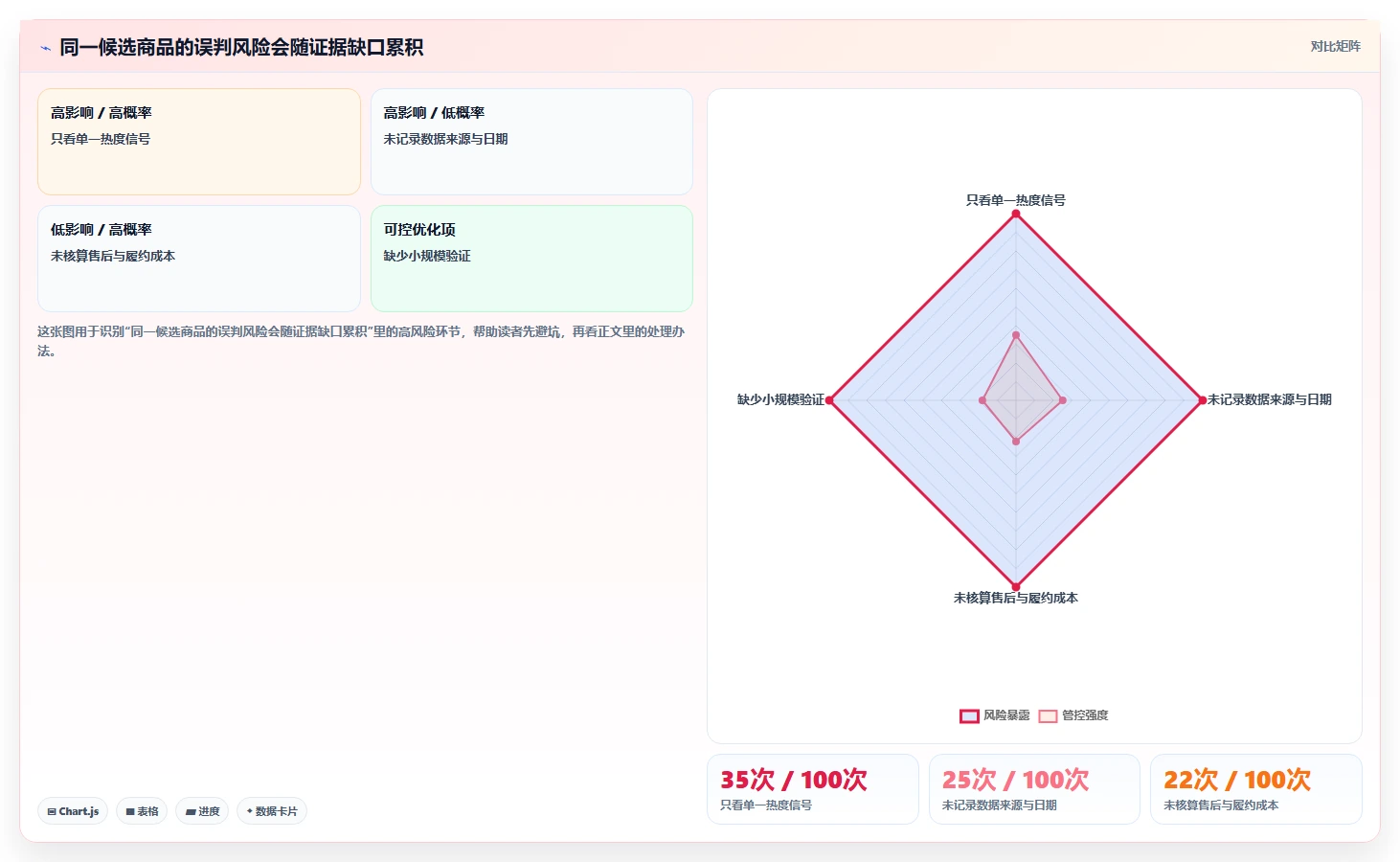The height and width of the screenshot is (862, 1400).
Task: Click the radar point at 未记录数据来源与日期
Action: pyautogui.click(x=1203, y=400)
